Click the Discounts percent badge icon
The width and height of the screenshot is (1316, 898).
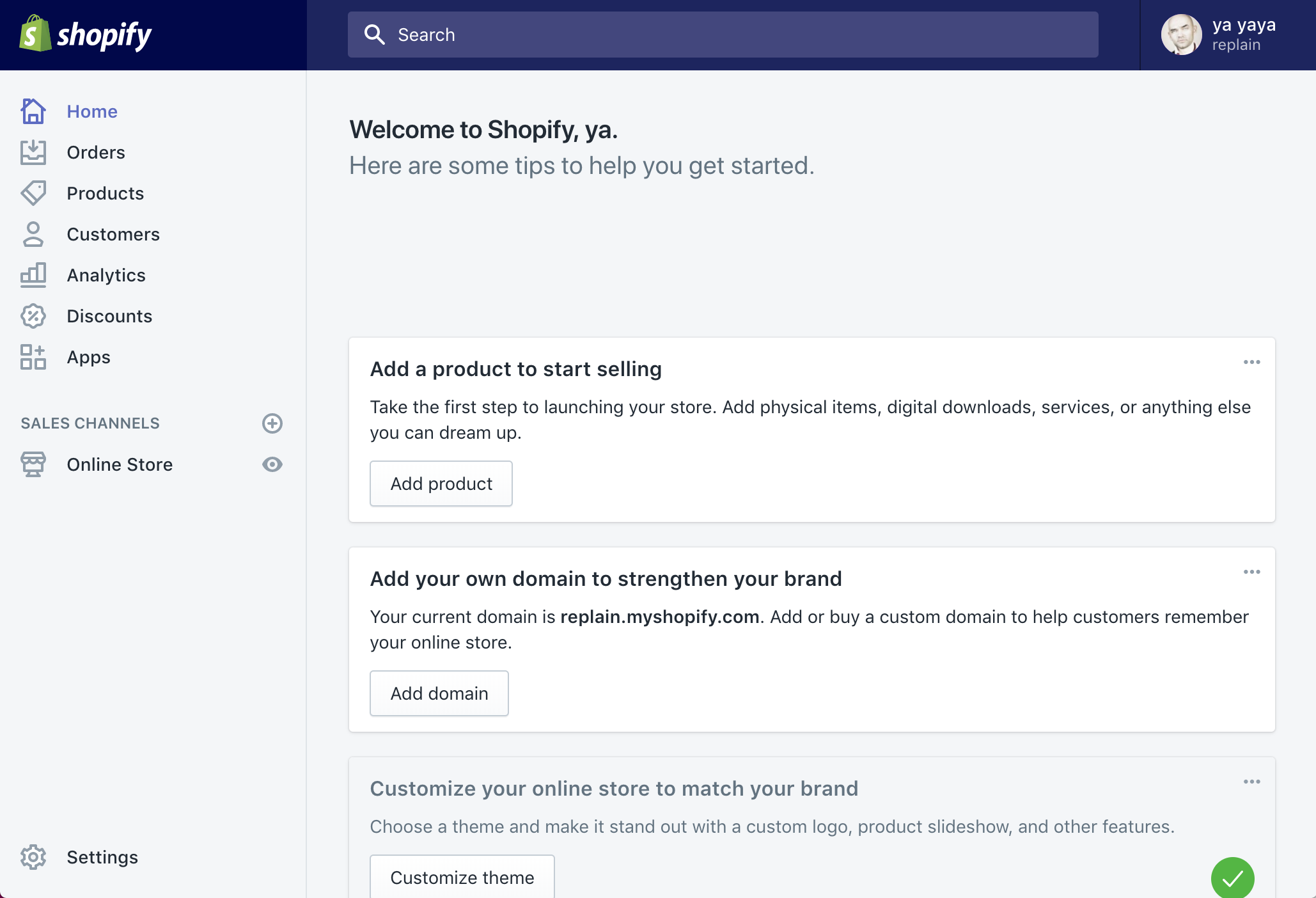click(33, 316)
